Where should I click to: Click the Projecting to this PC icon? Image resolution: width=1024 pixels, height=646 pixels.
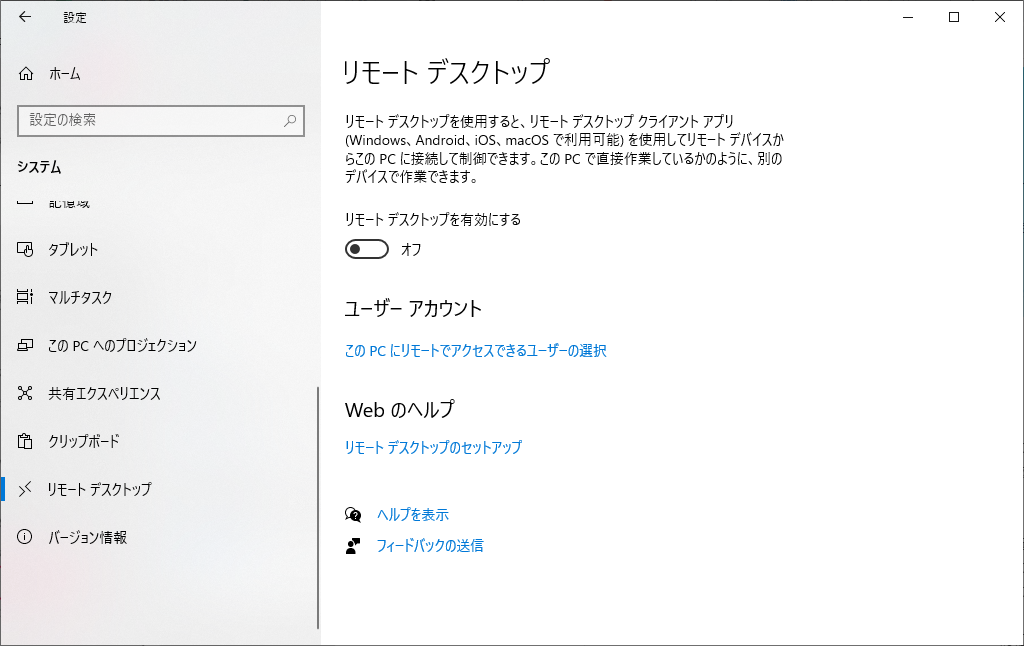26,345
